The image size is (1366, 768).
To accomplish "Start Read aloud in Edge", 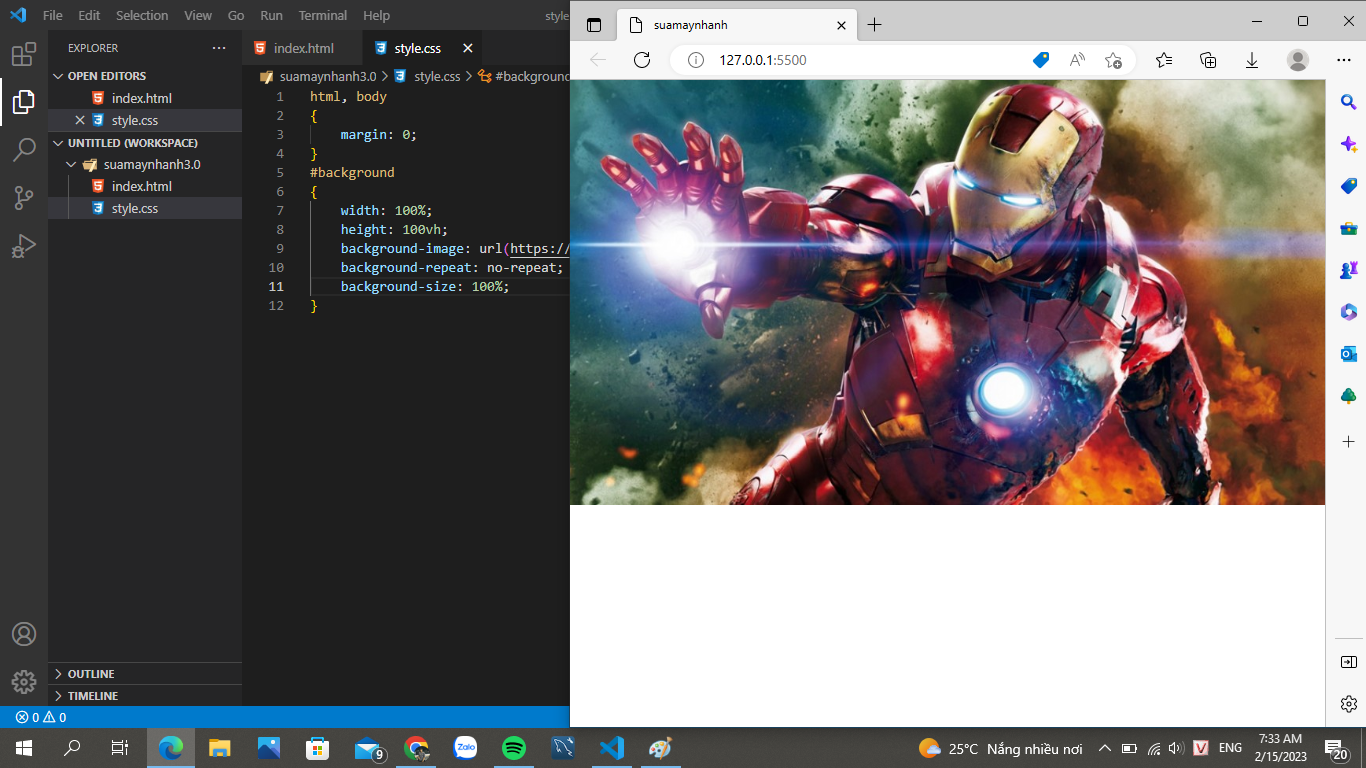I will (x=1077, y=60).
